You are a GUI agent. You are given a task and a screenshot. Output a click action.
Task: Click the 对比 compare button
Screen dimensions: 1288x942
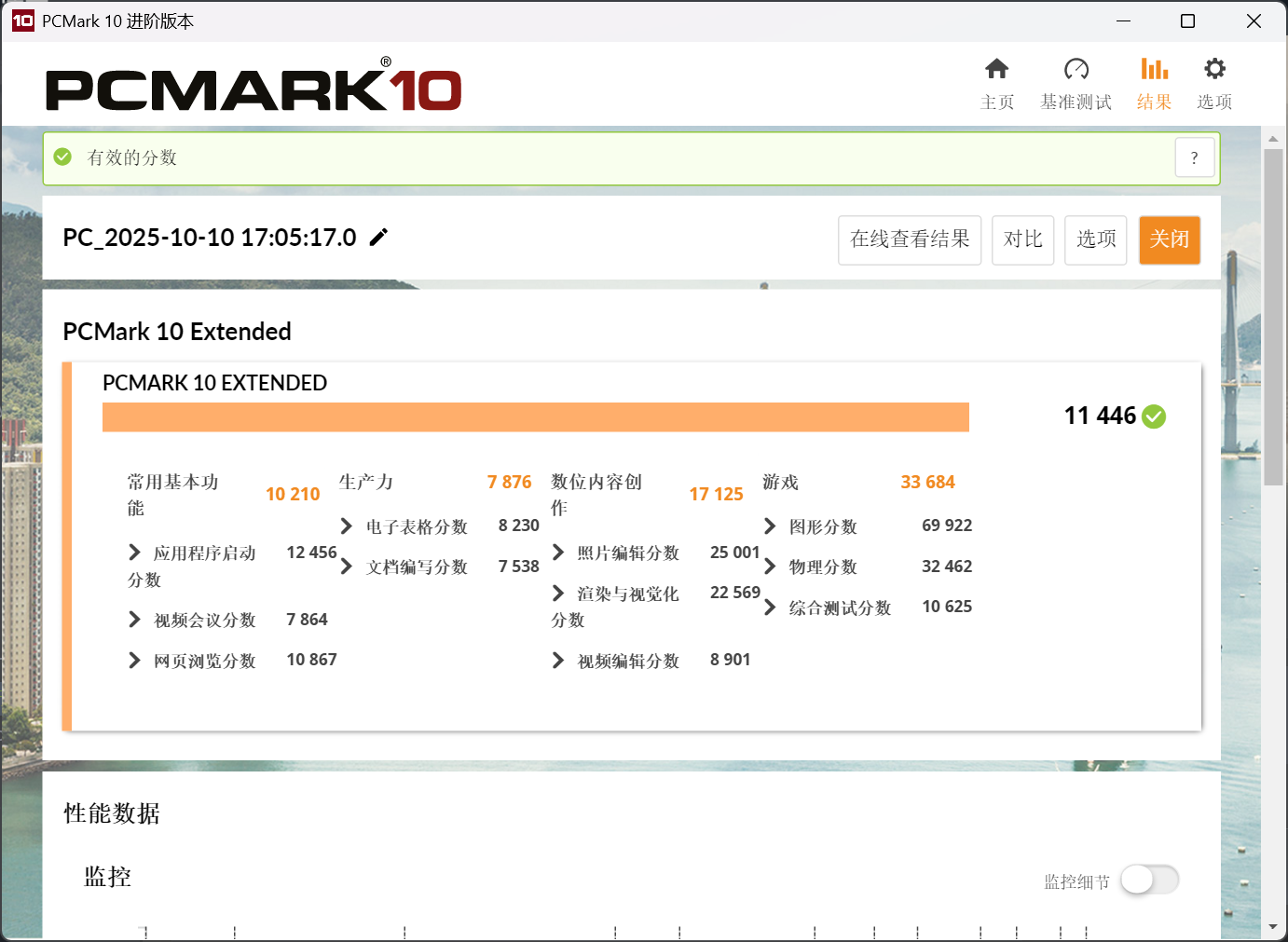[x=1022, y=239]
